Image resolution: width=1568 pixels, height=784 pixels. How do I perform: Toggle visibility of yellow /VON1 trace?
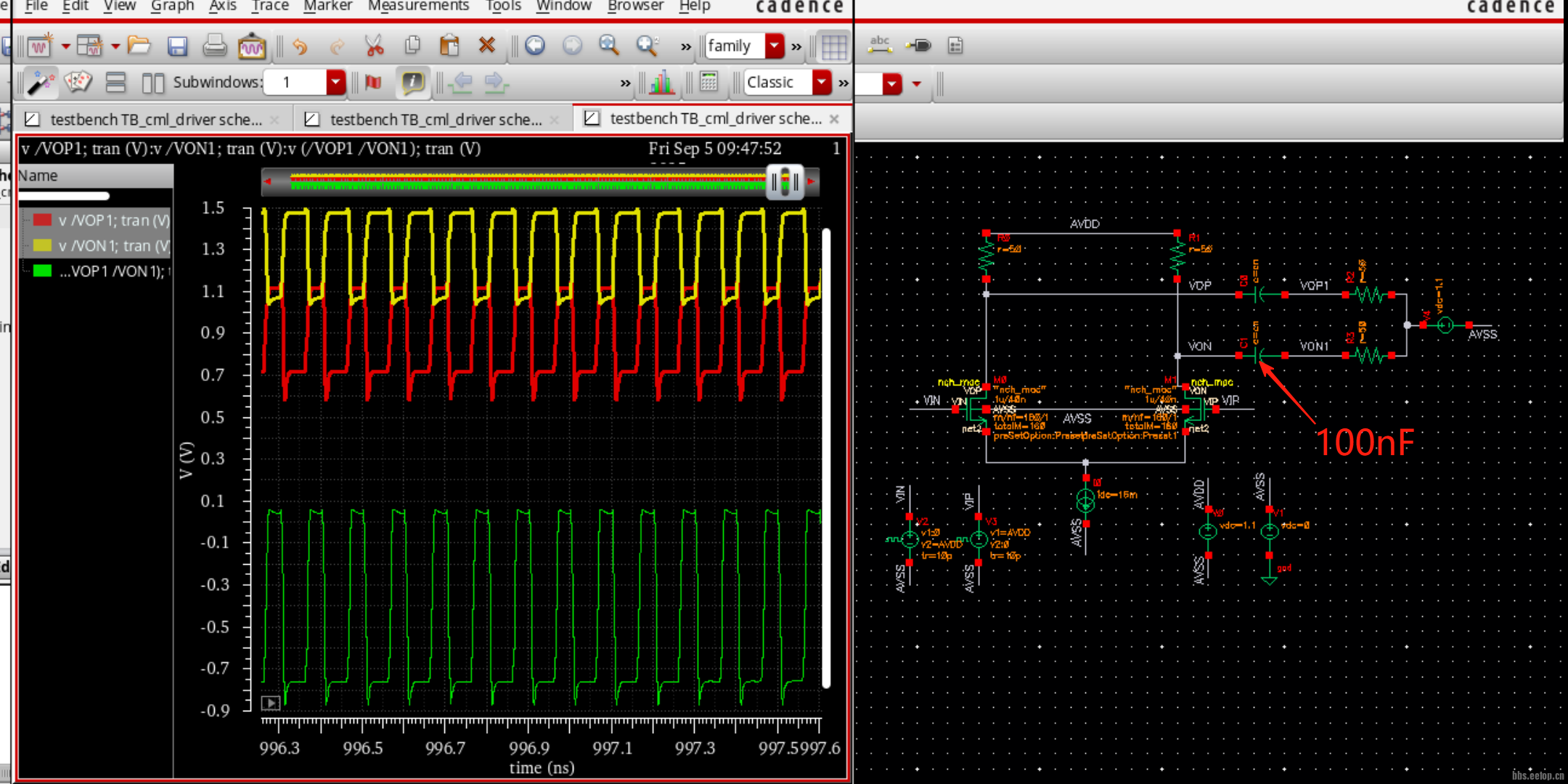tap(42, 245)
